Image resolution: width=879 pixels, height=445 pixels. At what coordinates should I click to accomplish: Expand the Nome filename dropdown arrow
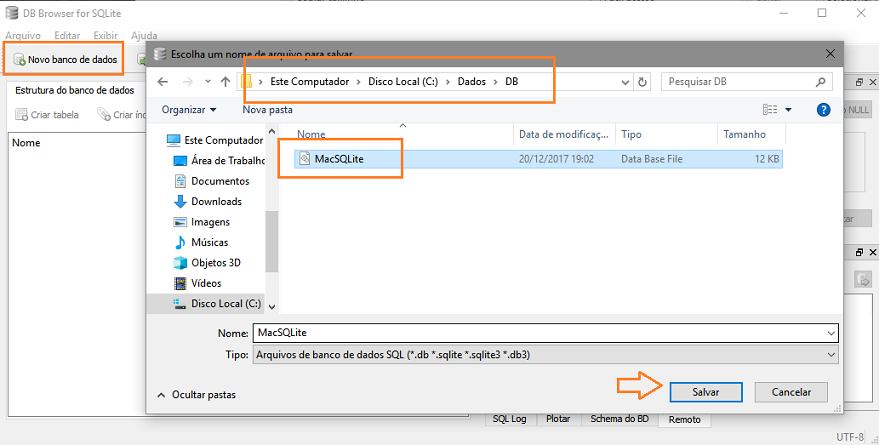click(x=831, y=333)
